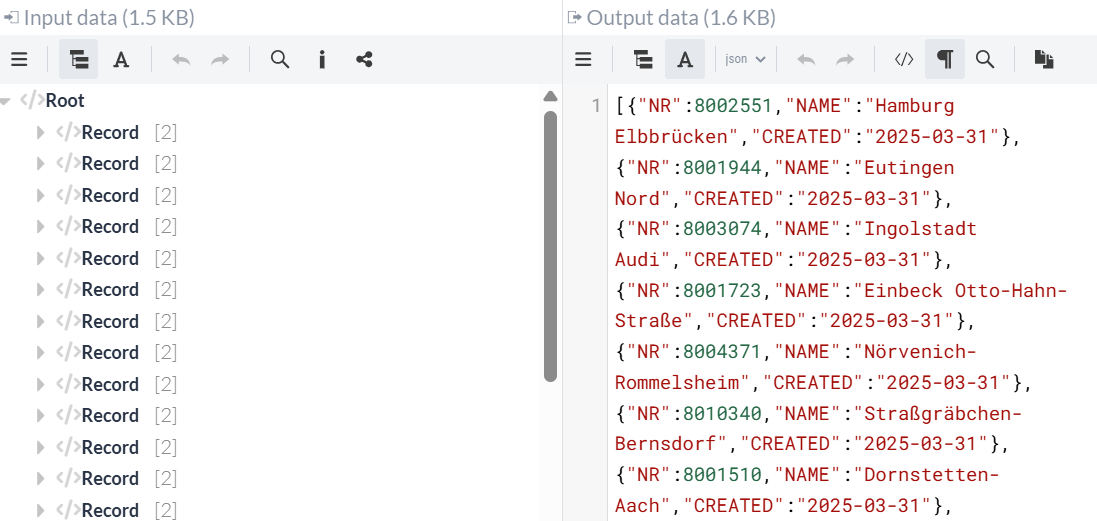Open the json format dropdown
The image size is (1097, 521).
745,60
